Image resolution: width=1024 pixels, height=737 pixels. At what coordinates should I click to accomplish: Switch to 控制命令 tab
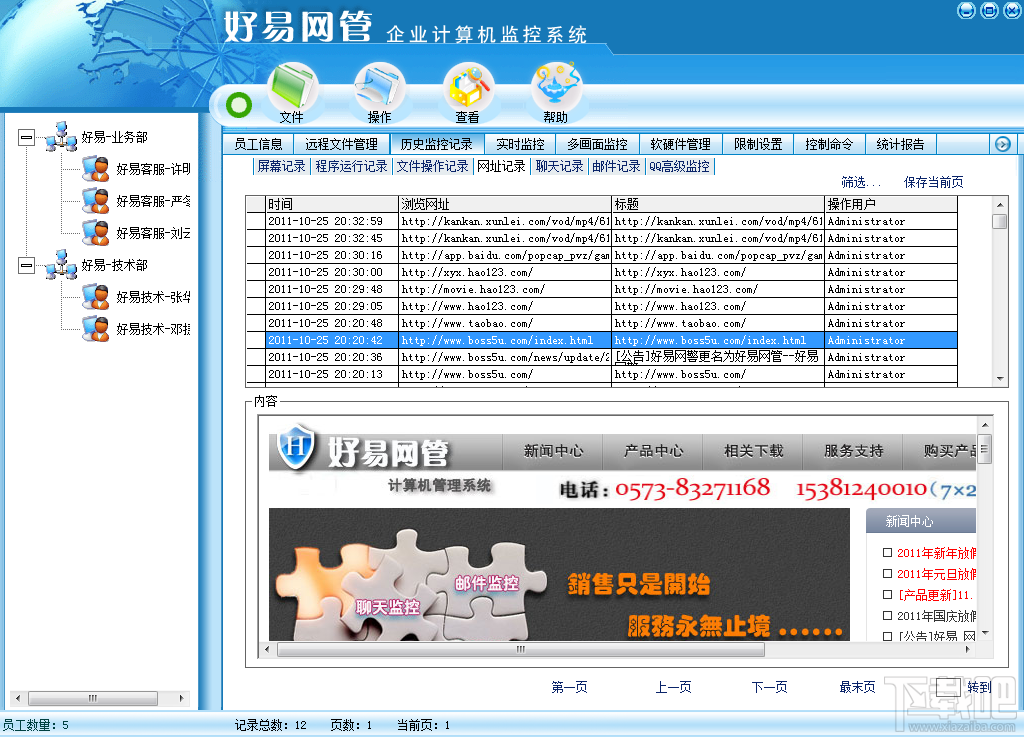[x=829, y=144]
